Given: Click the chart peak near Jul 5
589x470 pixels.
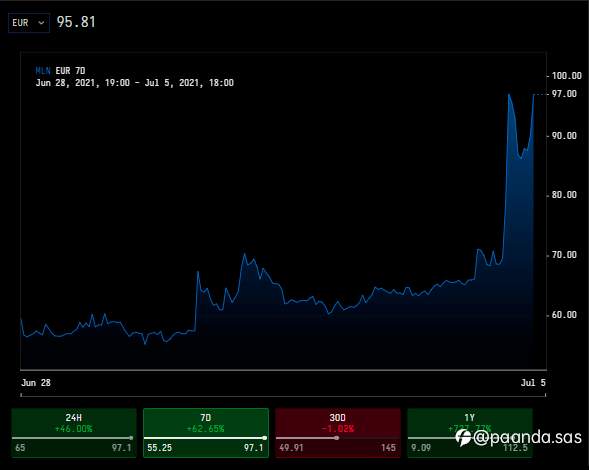Looking at the screenshot, I should (509, 95).
